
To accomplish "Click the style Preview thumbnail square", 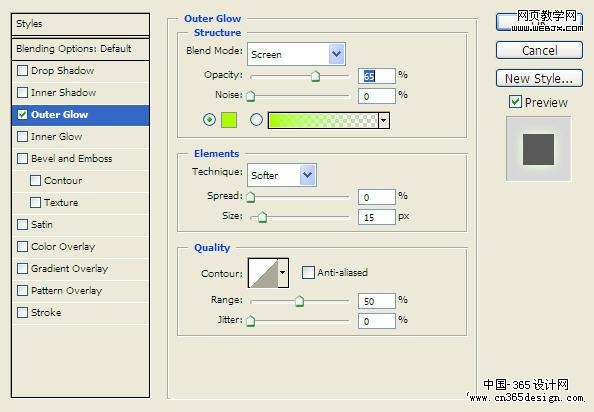I will pos(538,149).
